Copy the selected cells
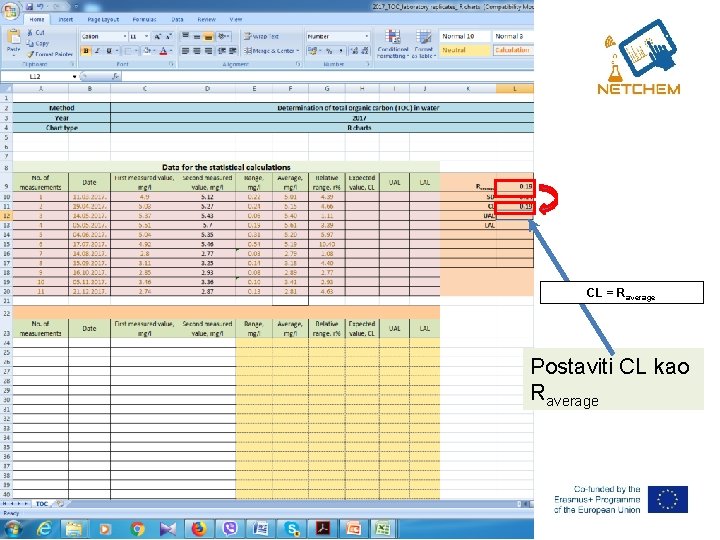Screen dimensions: 720x540 (x=38, y=43)
